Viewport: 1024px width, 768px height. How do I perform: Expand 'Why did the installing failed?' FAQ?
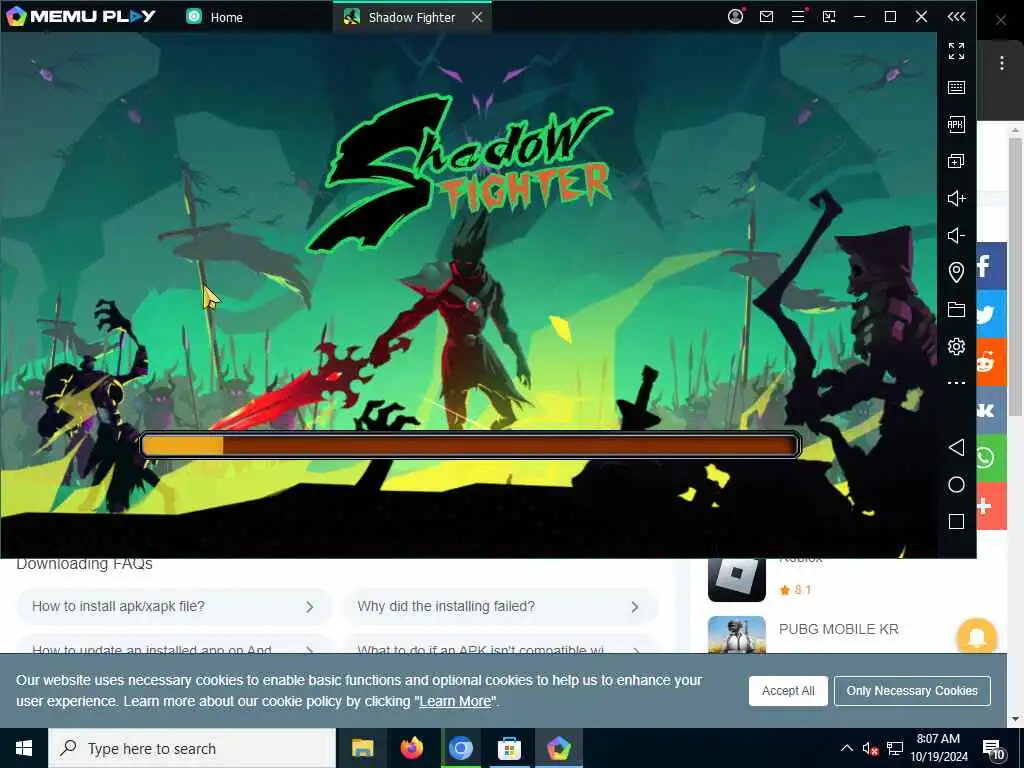tap(500, 607)
